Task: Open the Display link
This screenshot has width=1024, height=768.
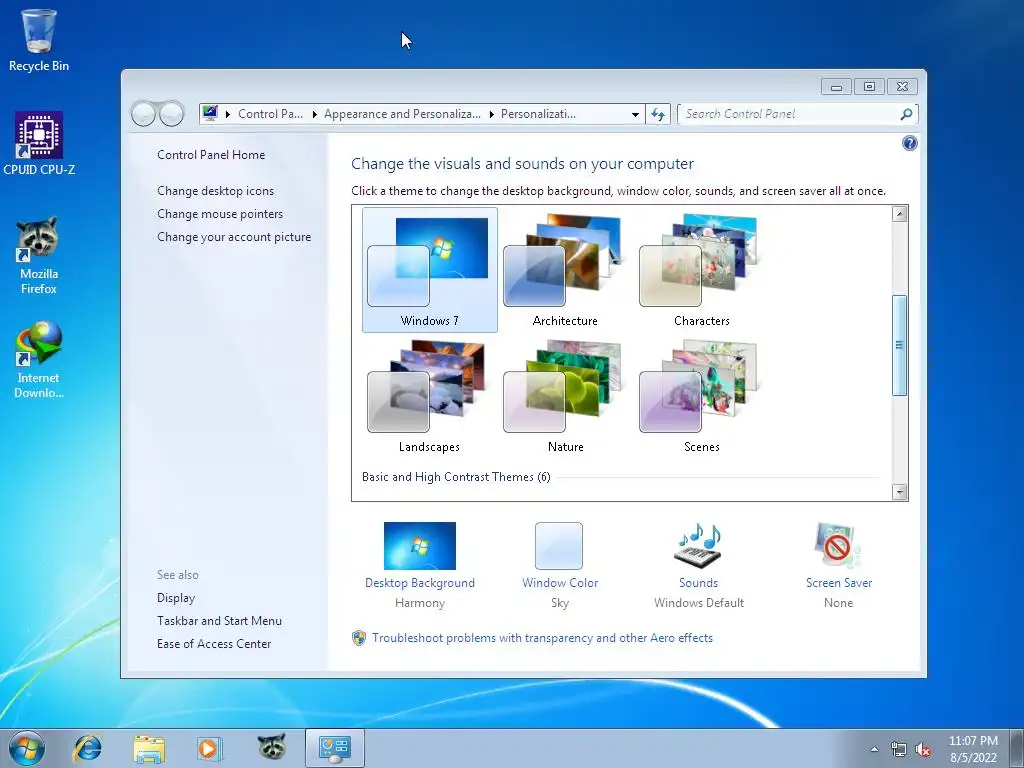Action: pyautogui.click(x=176, y=598)
